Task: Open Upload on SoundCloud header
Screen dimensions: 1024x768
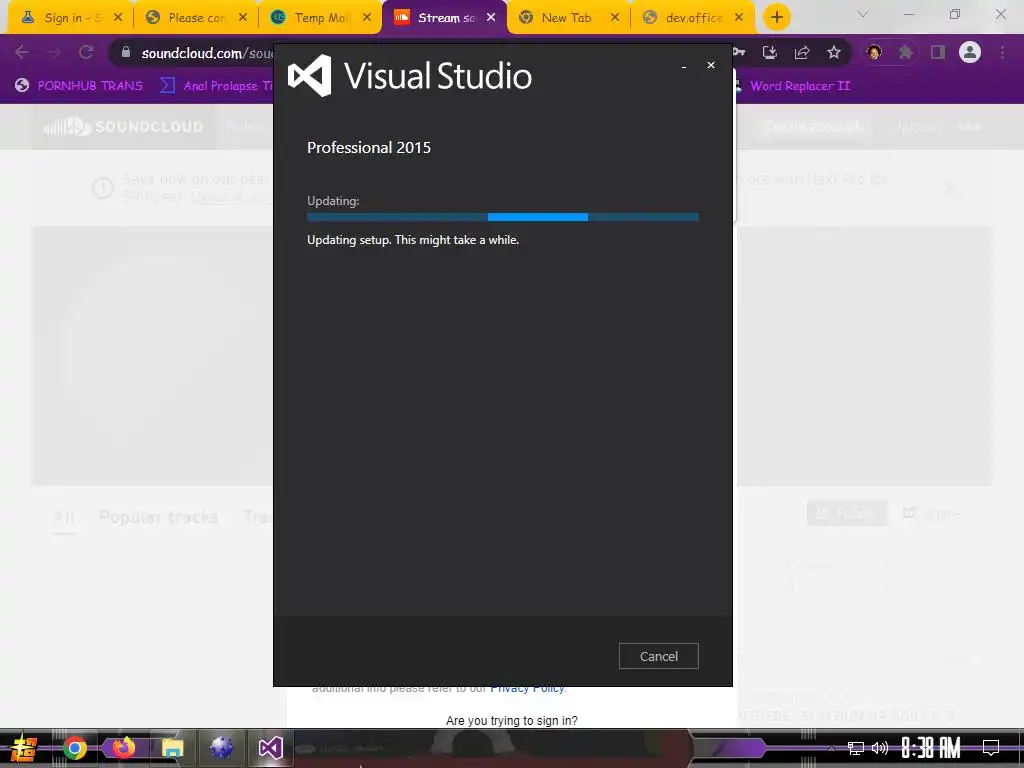Action: 916,126
